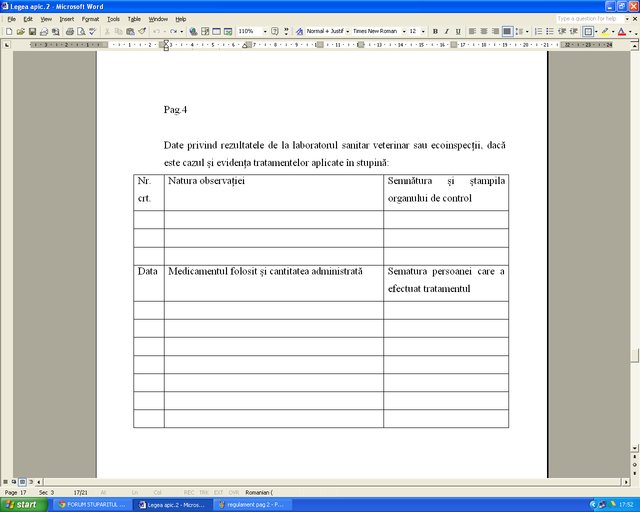The width and height of the screenshot is (640, 512).
Task: Click the Save floppy disk icon
Action: [x=32, y=31]
